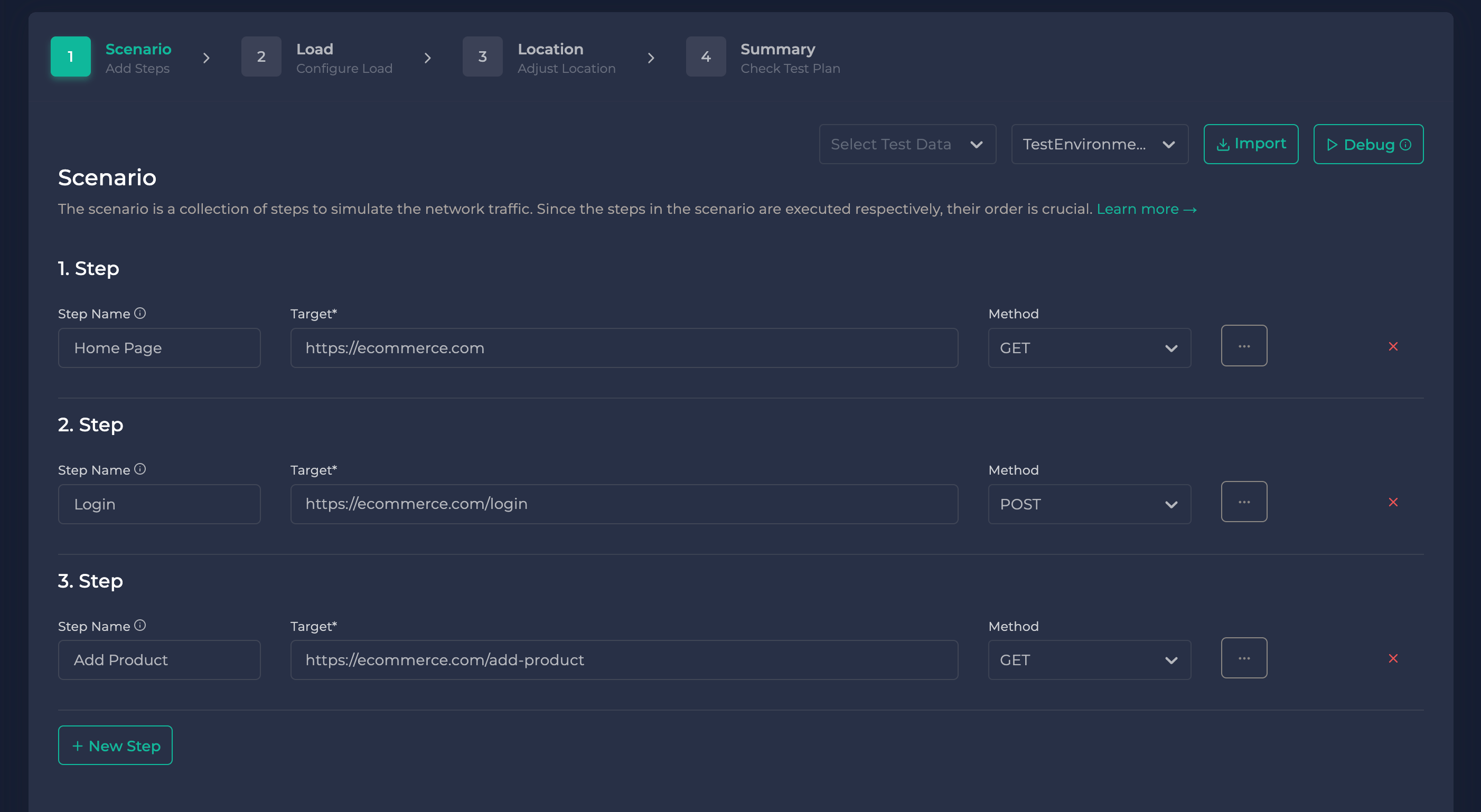1481x812 pixels.
Task: Change the Login step POST method dropdown
Action: 1089,504
